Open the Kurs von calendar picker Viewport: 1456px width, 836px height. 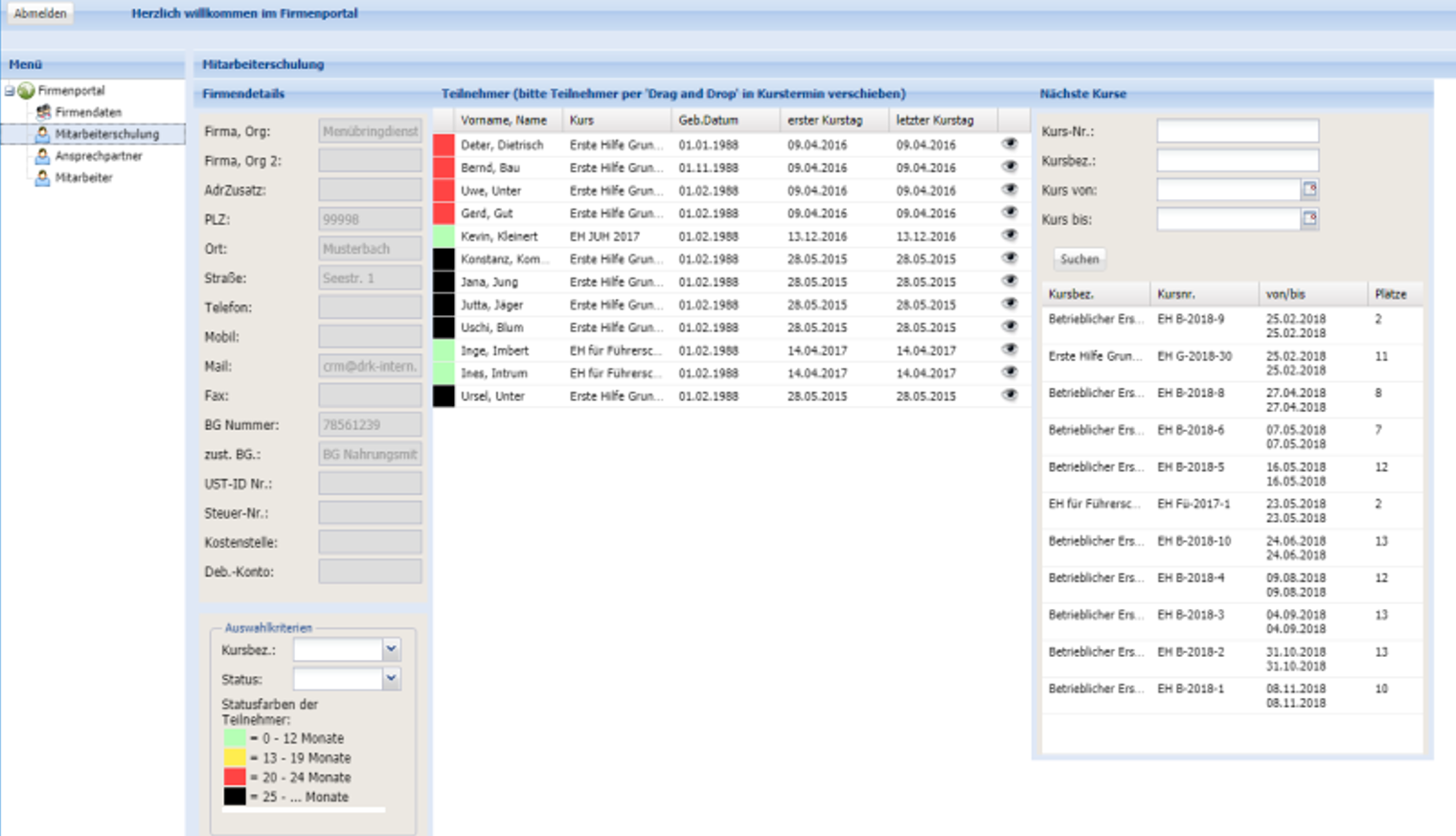pyautogui.click(x=1309, y=190)
